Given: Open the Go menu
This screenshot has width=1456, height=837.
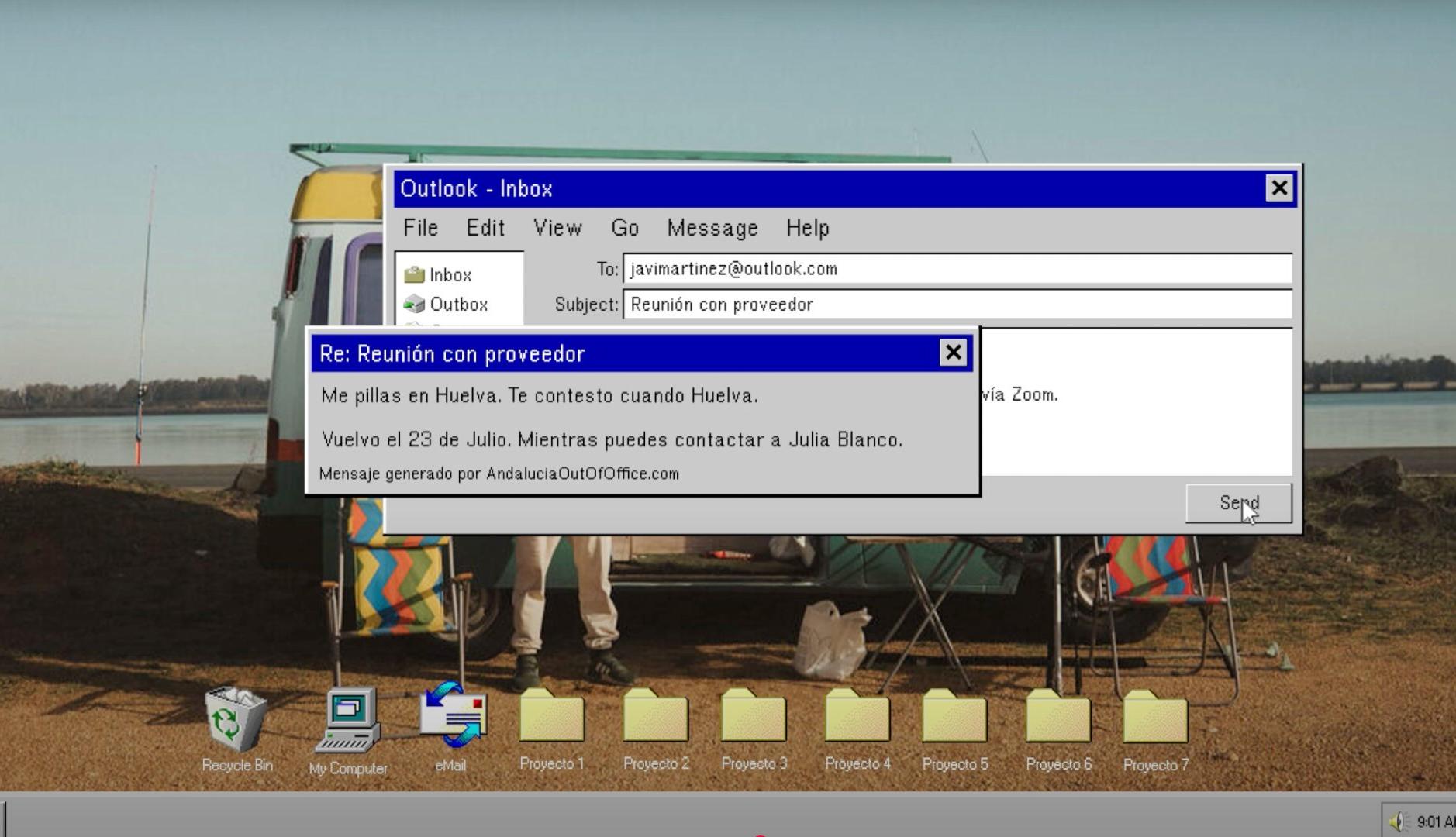Looking at the screenshot, I should click(x=625, y=228).
